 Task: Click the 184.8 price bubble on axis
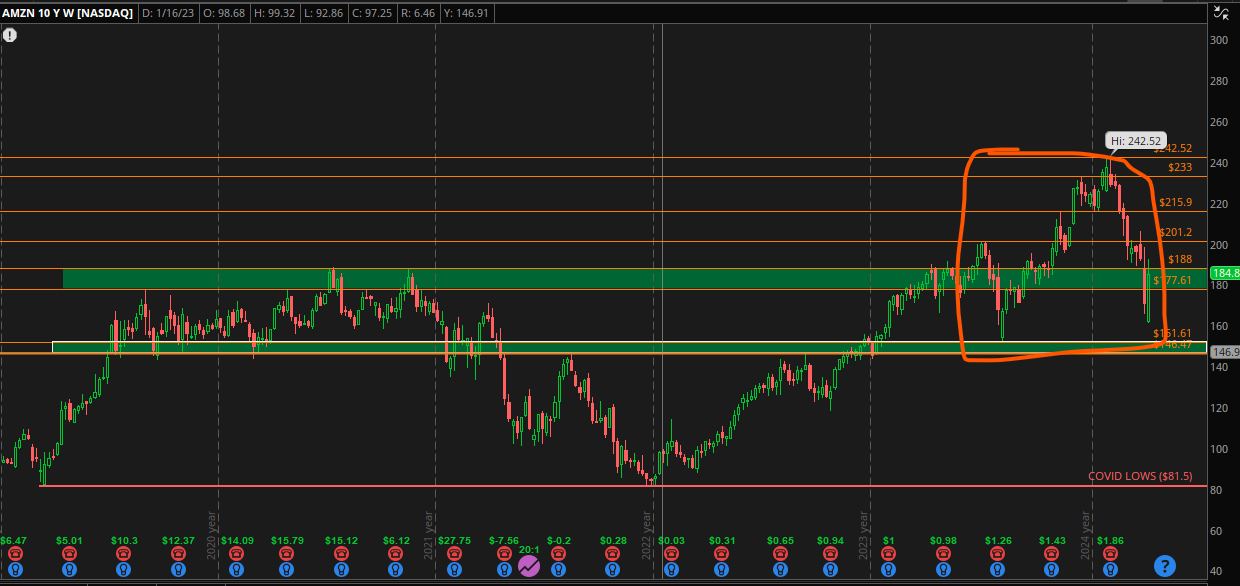(x=1225, y=272)
